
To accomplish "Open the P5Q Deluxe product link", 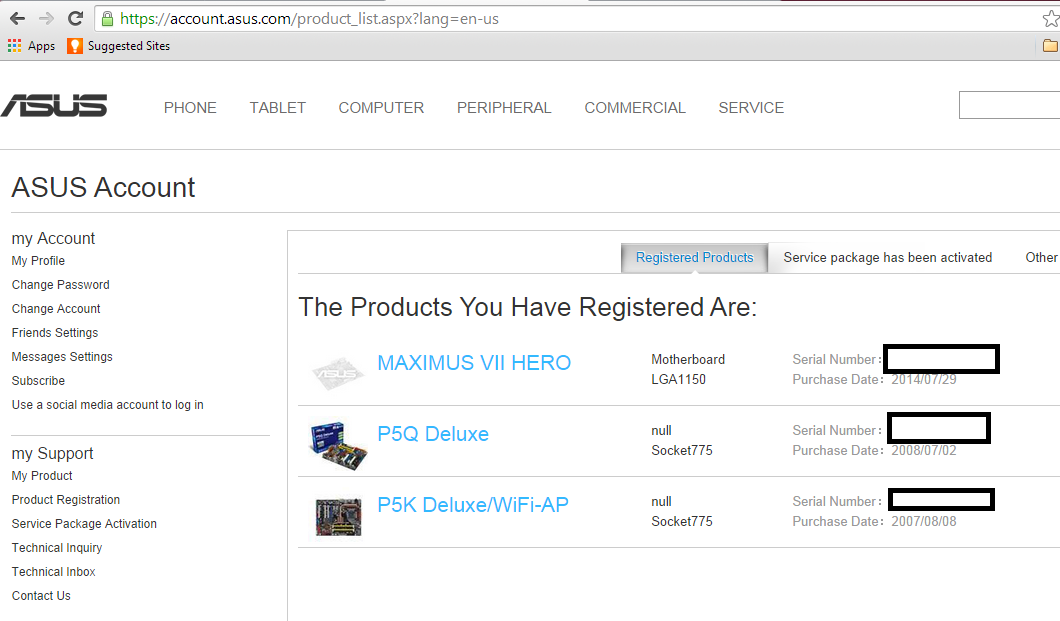I will coord(433,434).
